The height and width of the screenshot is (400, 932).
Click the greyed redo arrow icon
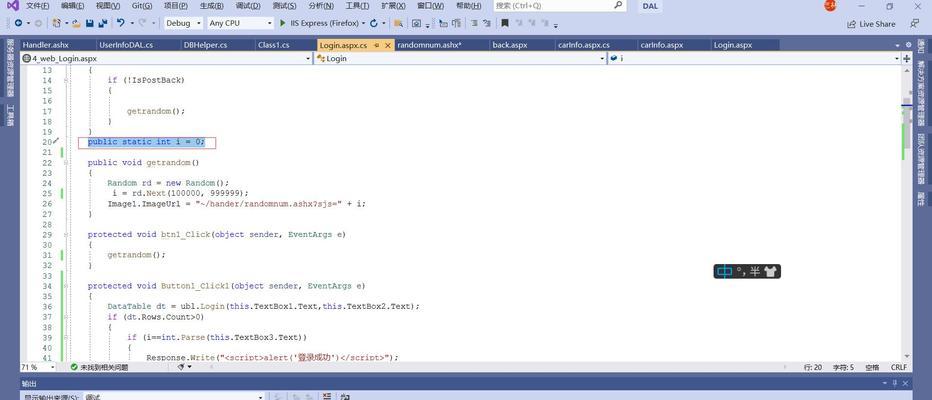(x=142, y=23)
